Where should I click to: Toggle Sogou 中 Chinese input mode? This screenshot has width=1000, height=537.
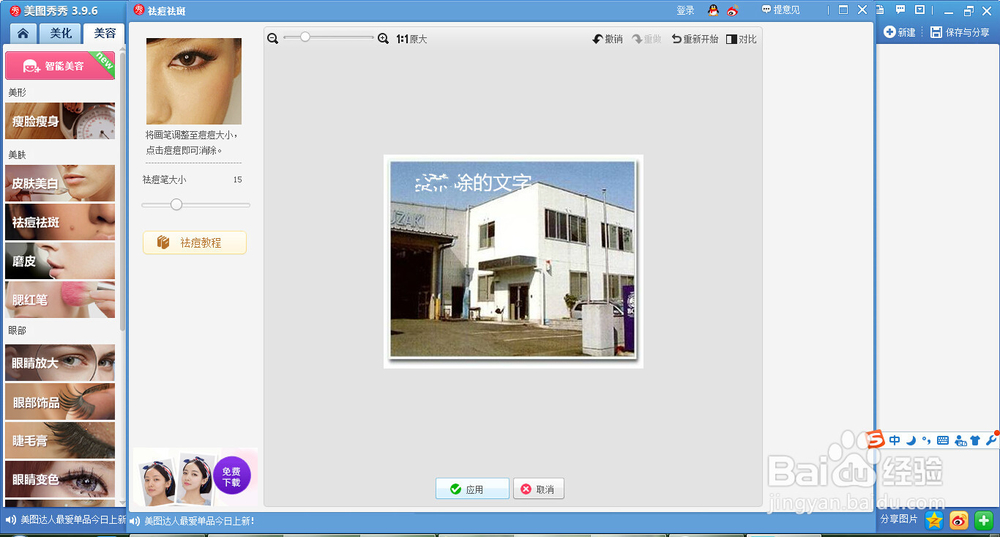[x=895, y=440]
